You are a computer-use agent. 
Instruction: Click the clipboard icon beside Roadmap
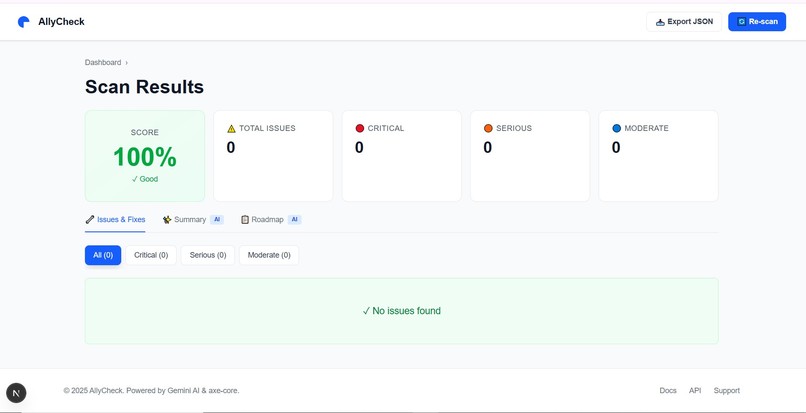245,220
